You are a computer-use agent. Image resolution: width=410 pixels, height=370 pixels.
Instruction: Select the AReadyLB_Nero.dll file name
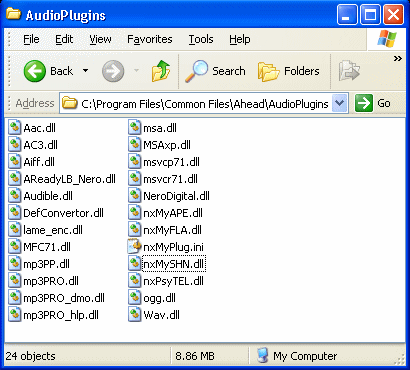(69, 179)
